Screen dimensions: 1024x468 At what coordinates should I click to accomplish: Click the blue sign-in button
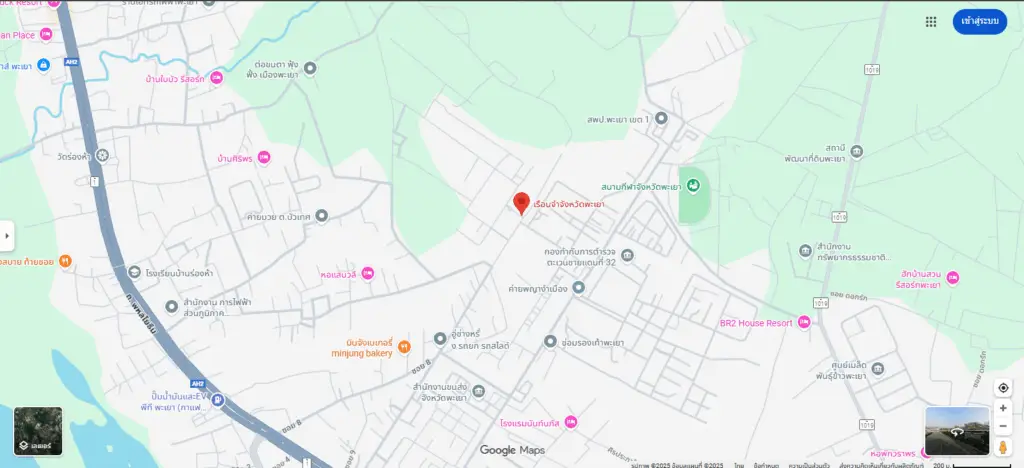(980, 22)
